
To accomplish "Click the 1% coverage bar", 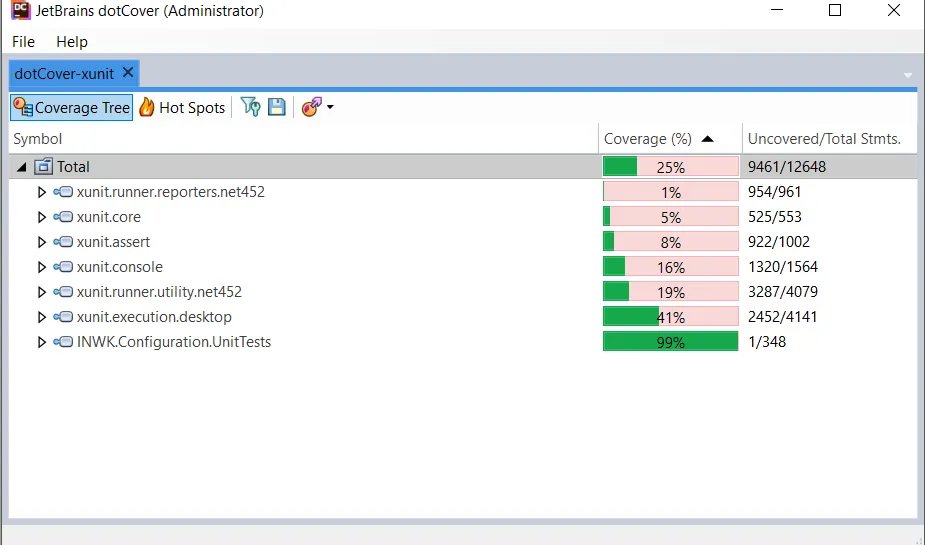I will pyautogui.click(x=671, y=192).
